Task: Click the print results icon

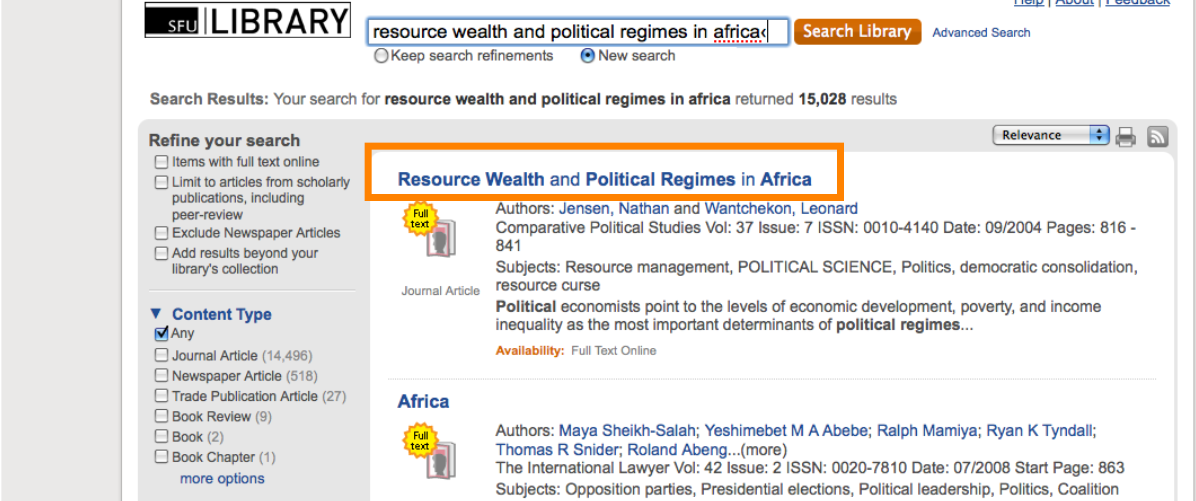Action: 1127,137
